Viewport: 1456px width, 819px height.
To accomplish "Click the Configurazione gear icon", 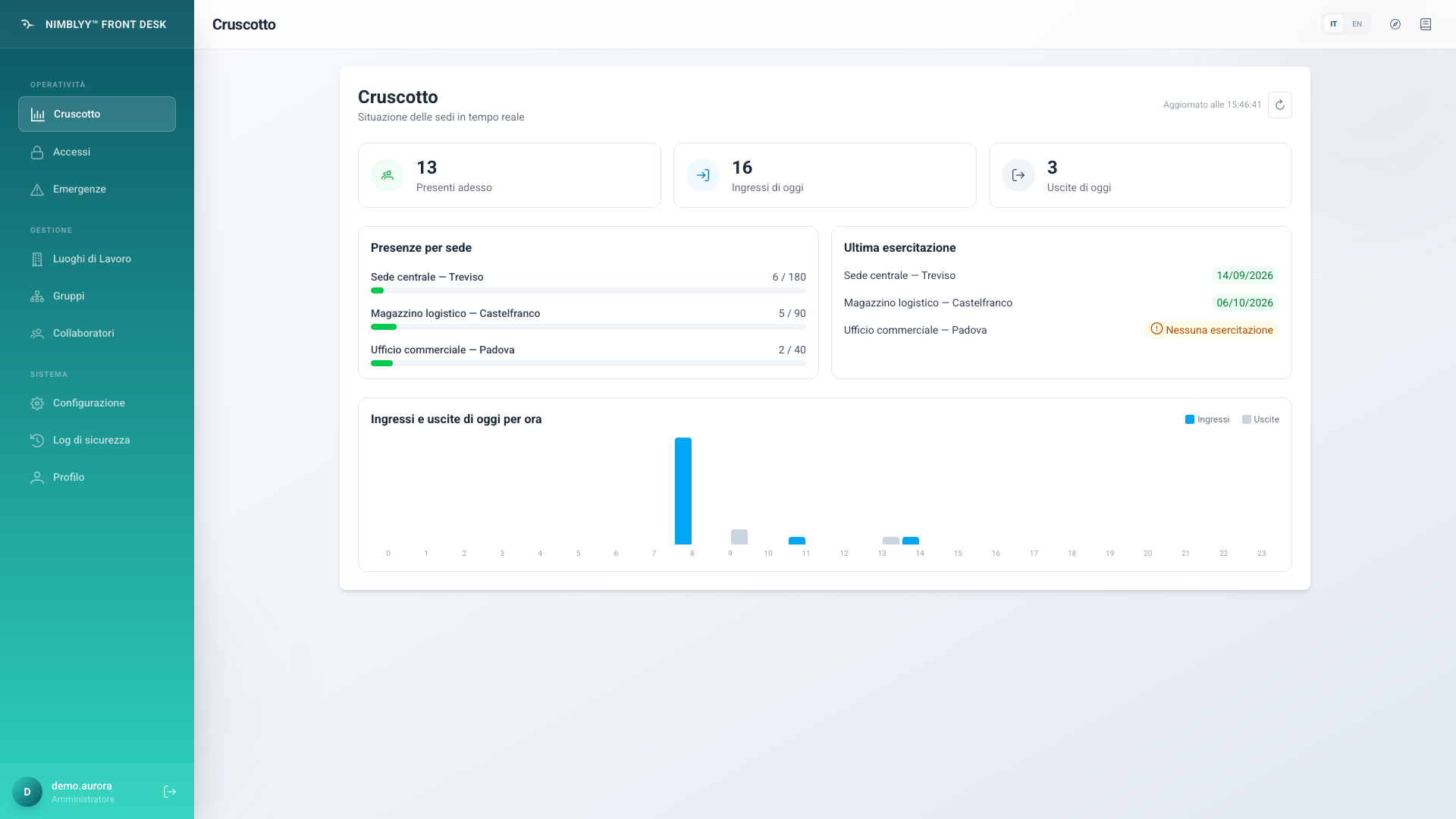I will tap(37, 403).
